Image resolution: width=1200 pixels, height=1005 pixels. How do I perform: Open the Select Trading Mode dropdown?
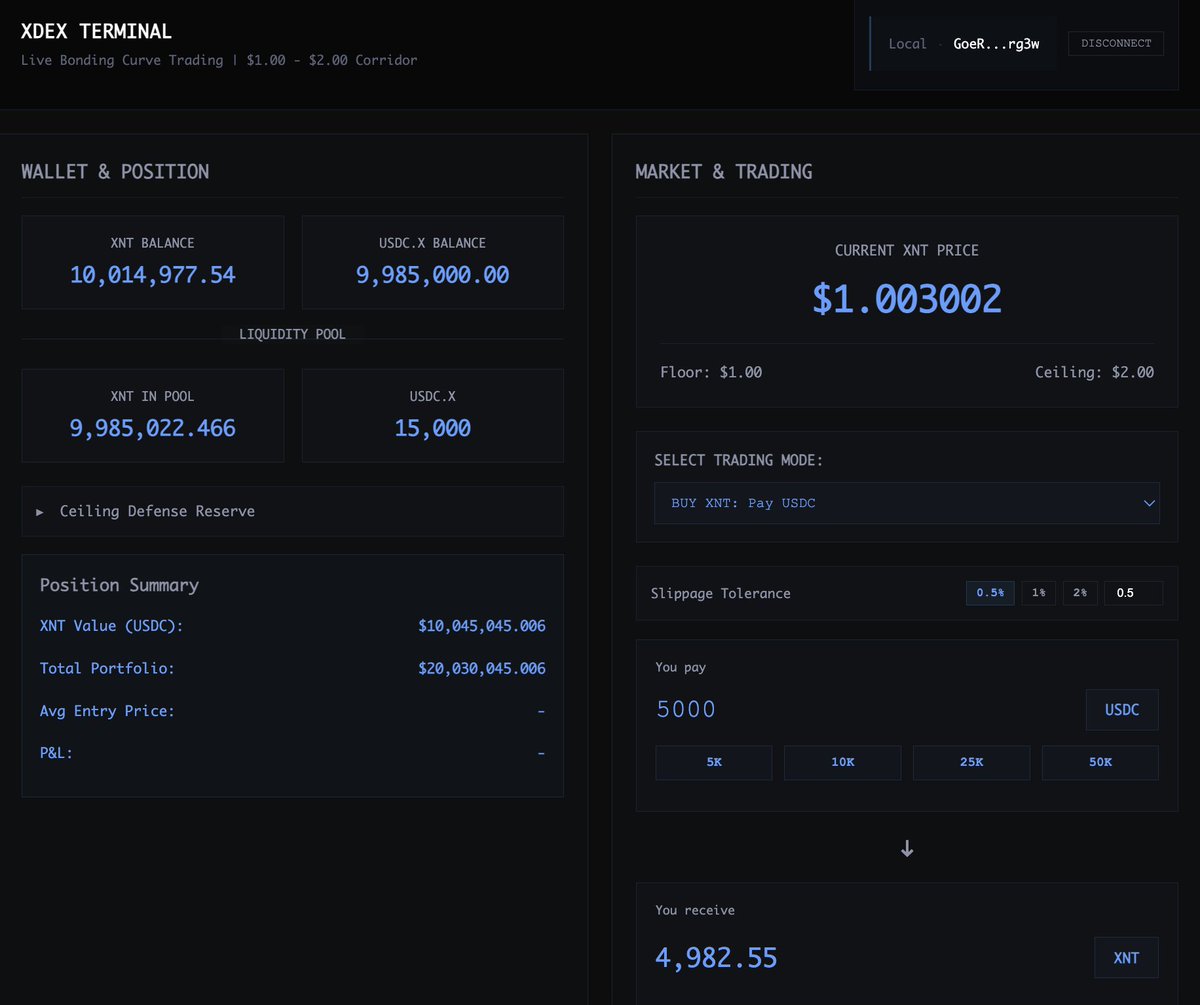coord(907,503)
